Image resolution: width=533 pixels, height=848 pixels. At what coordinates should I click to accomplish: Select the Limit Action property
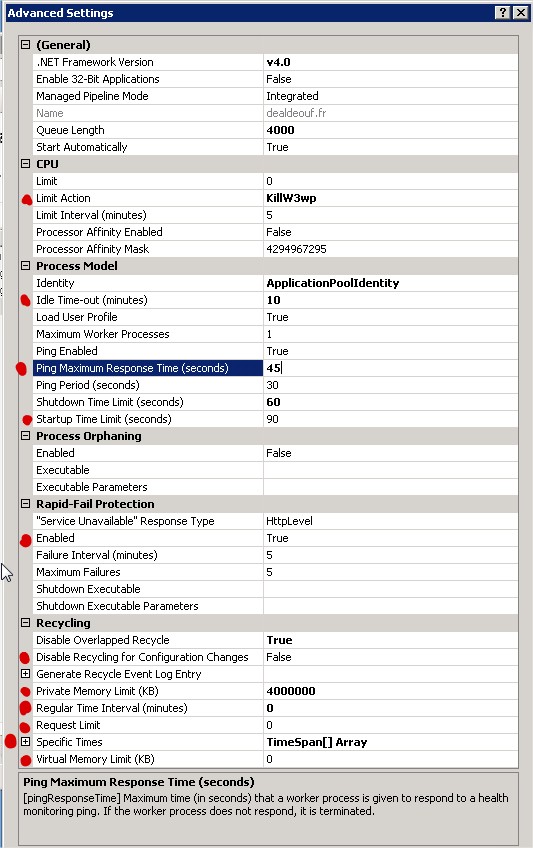tap(148, 198)
